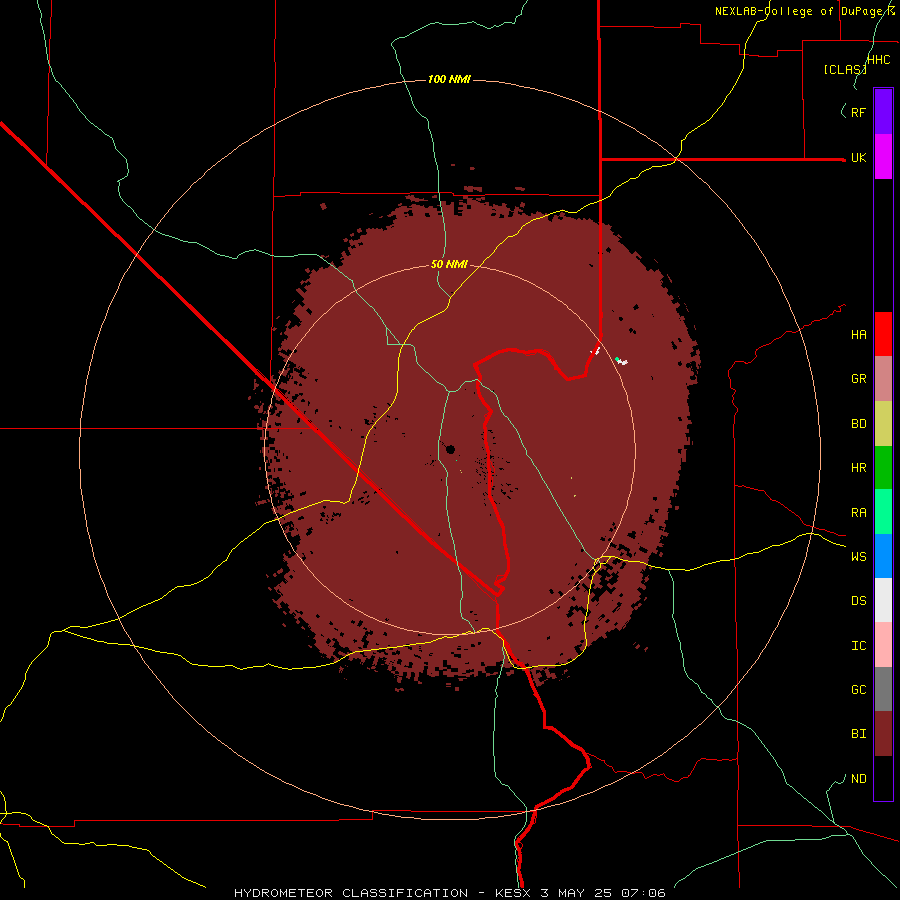900x900 pixels.
Task: Click the "[CLAS]" legend header text
Action: pyautogui.click(x=845, y=69)
